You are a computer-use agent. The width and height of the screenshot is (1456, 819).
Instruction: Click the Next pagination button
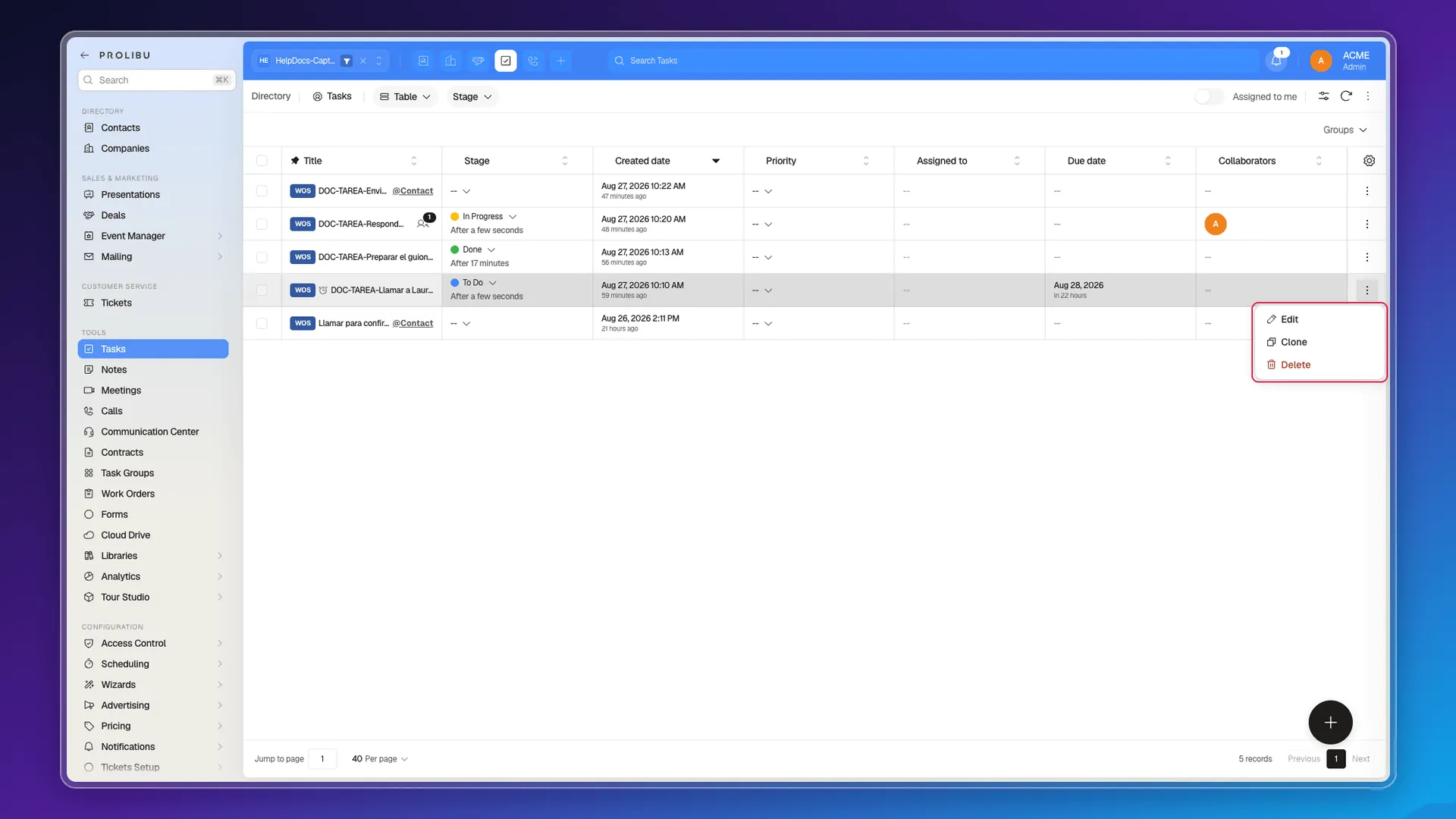1360,758
